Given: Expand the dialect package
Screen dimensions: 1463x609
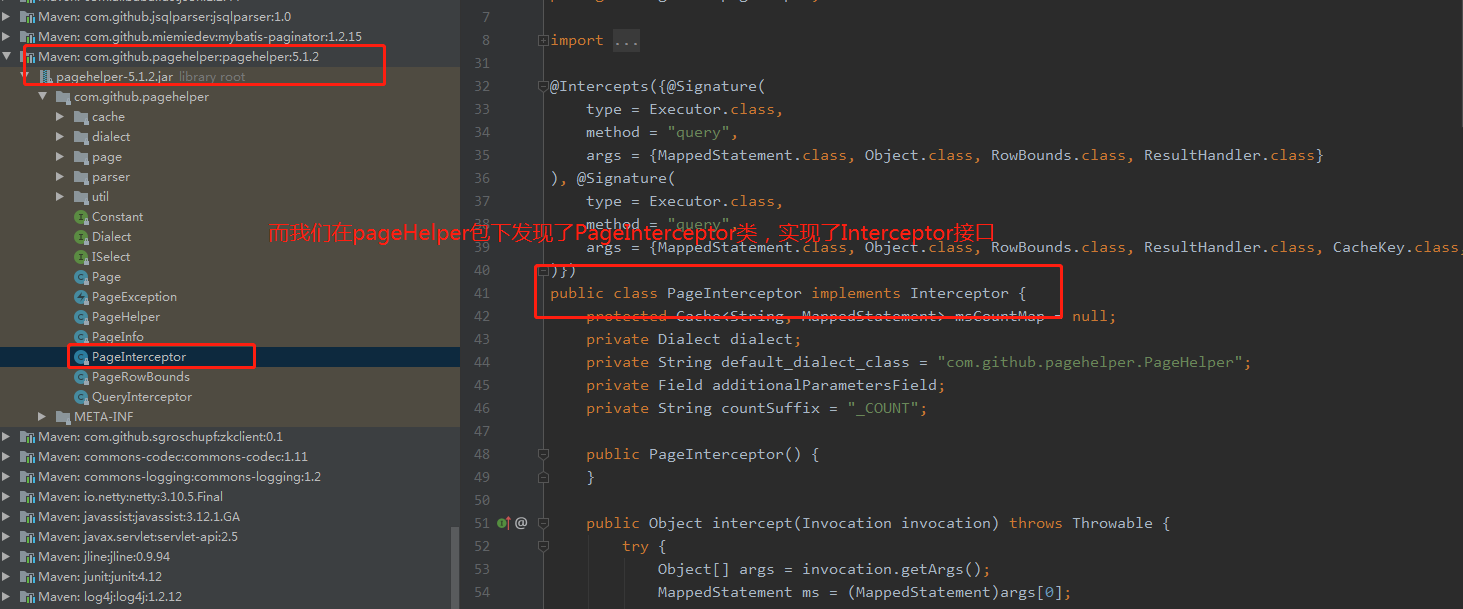Looking at the screenshot, I should [59, 136].
